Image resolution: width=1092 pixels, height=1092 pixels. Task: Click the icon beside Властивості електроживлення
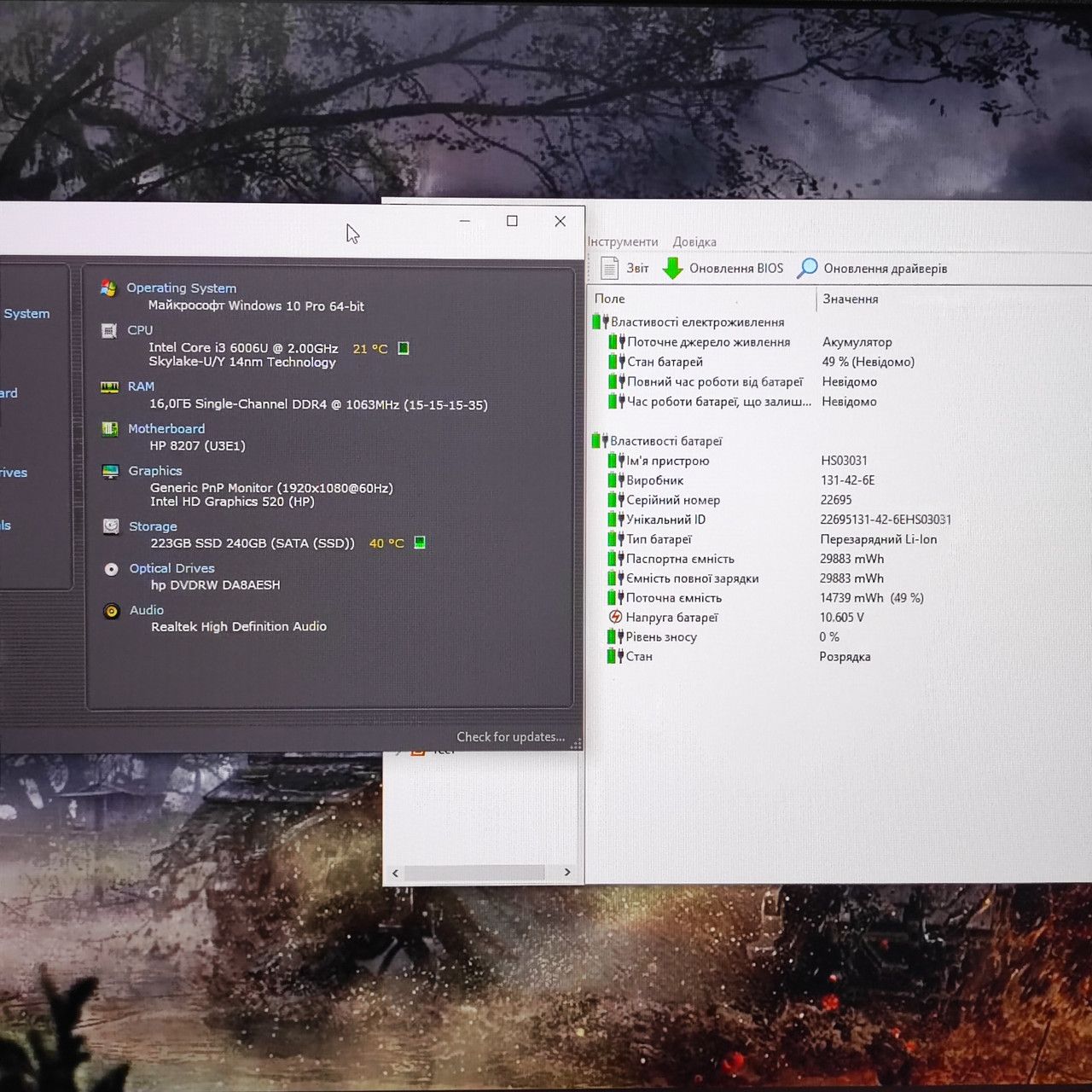coord(600,322)
